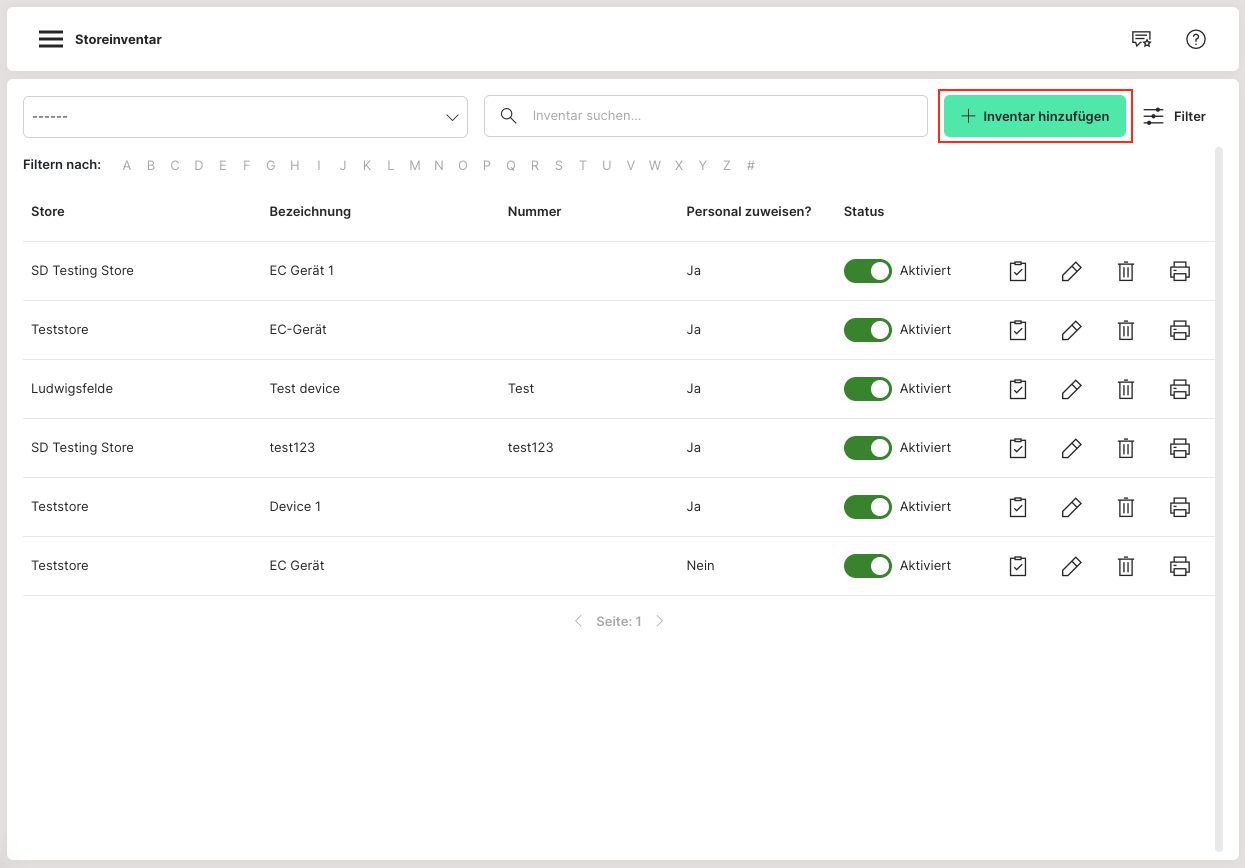Filter the list by letter T
The width and height of the screenshot is (1245, 868).
point(582,166)
